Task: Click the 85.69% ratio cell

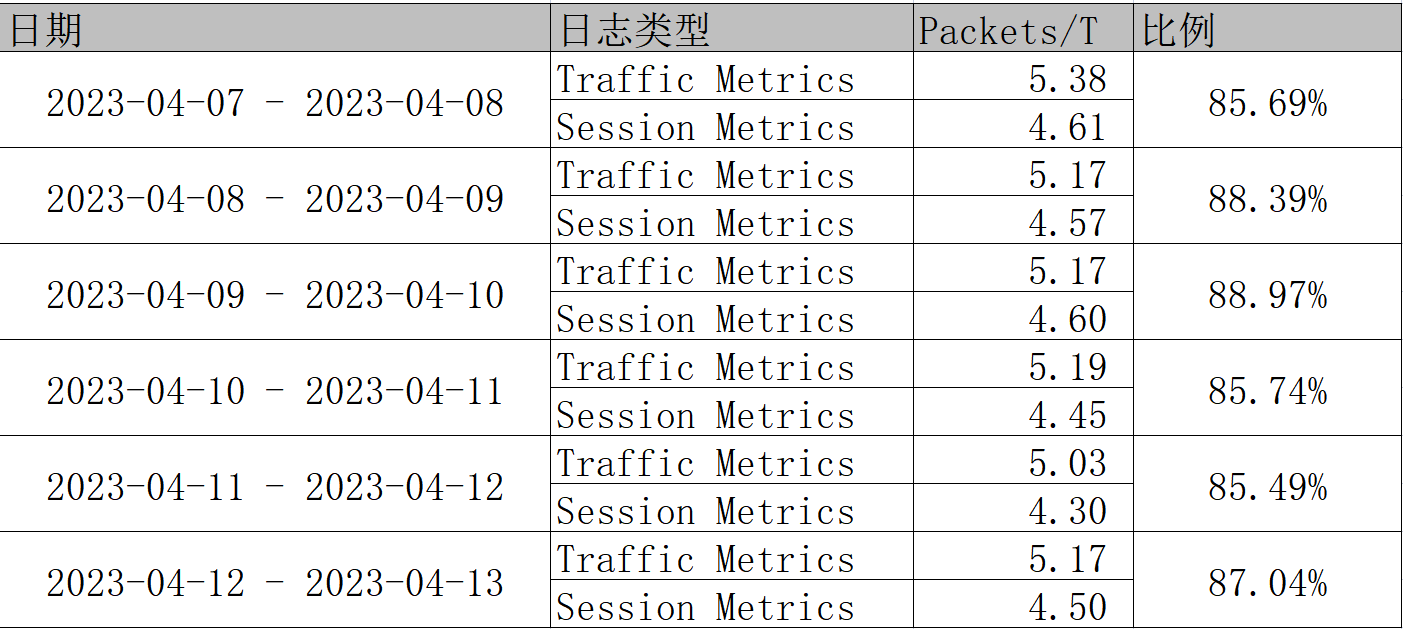Action: point(1267,102)
